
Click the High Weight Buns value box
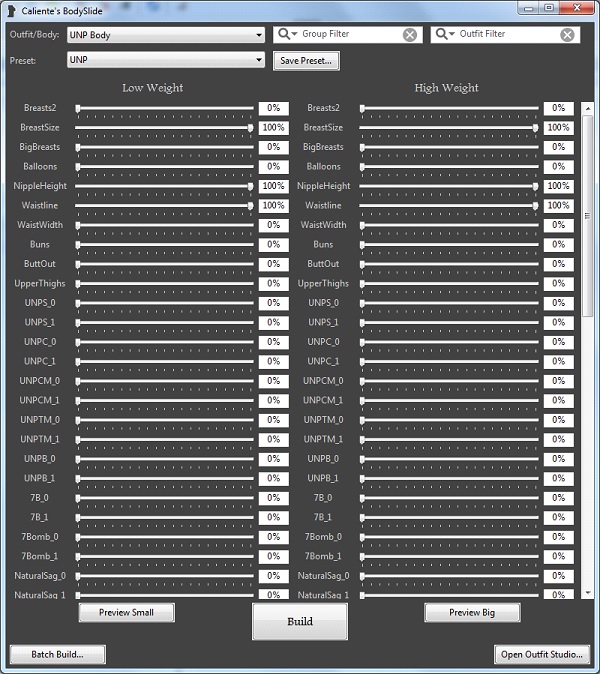pos(559,245)
